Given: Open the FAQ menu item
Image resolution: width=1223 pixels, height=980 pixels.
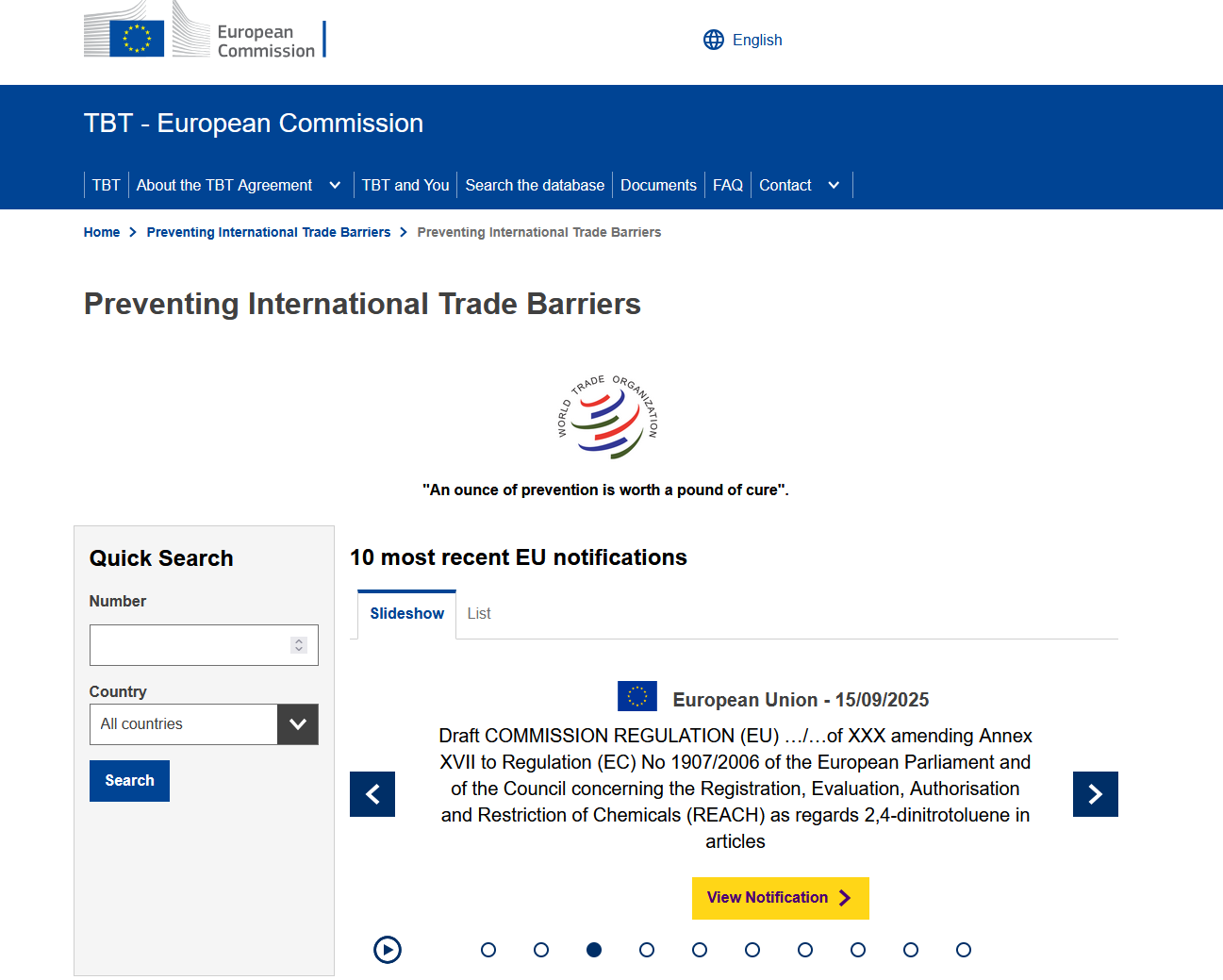Looking at the screenshot, I should click(728, 185).
